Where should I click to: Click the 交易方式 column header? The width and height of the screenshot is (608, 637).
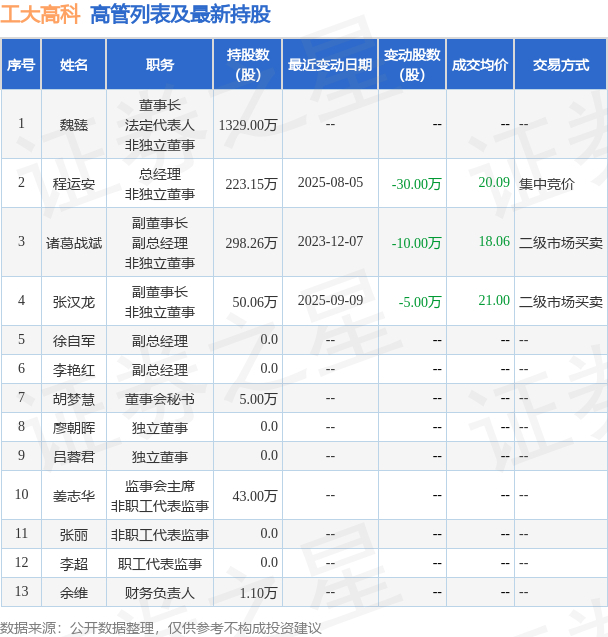coord(561,64)
